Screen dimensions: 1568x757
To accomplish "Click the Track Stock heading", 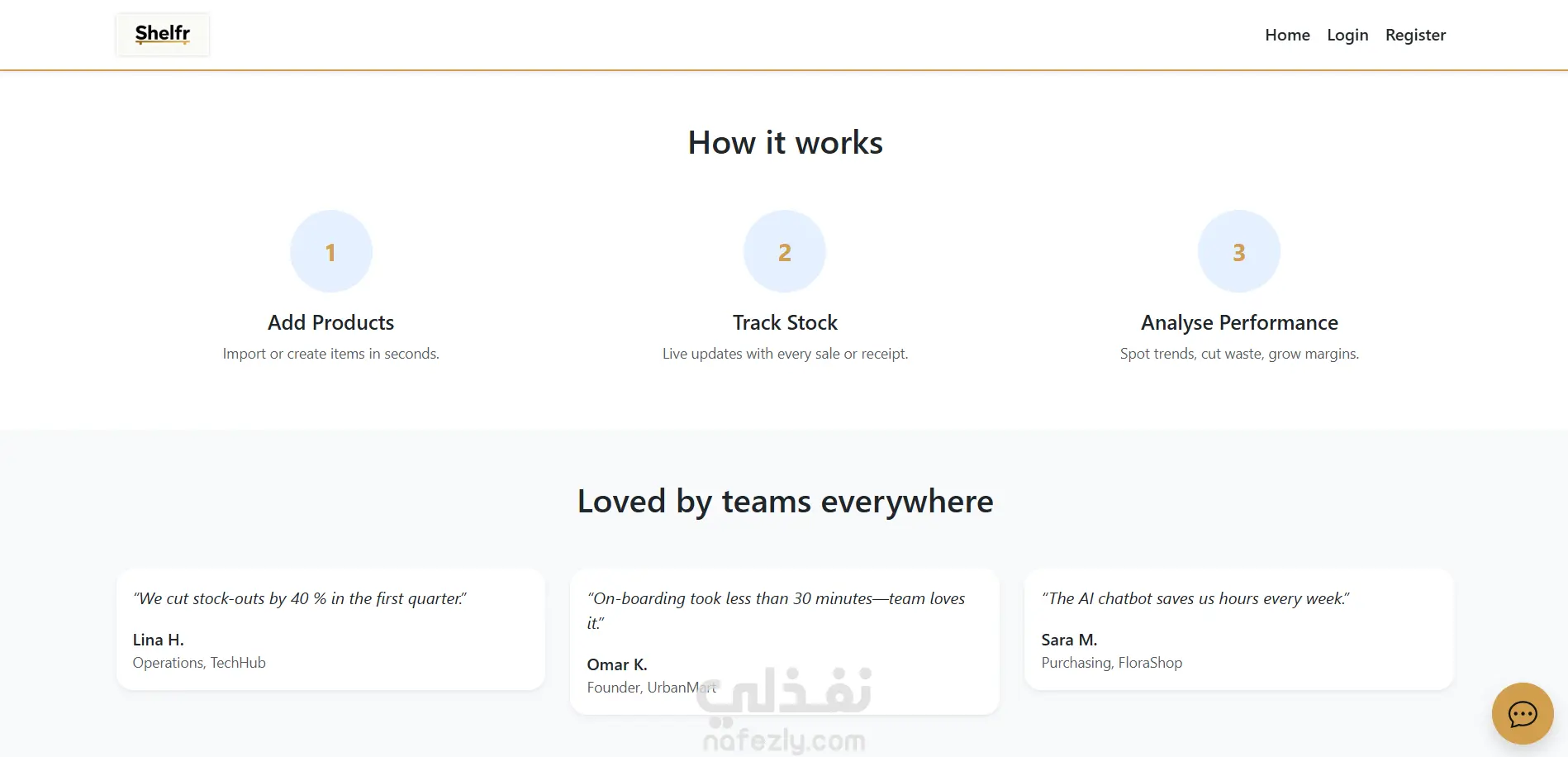I will click(785, 322).
